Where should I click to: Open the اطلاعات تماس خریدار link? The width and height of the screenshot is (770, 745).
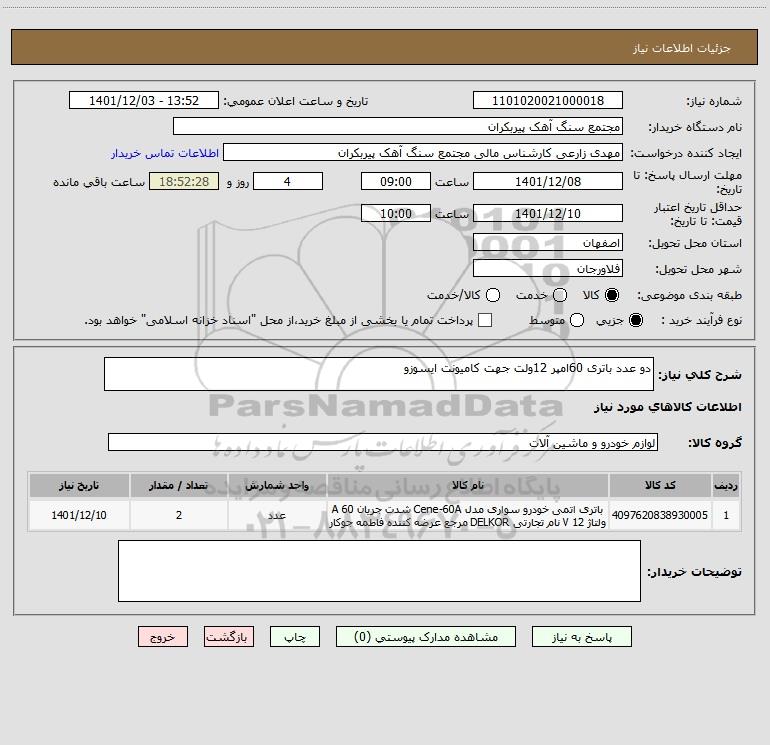click(x=165, y=153)
